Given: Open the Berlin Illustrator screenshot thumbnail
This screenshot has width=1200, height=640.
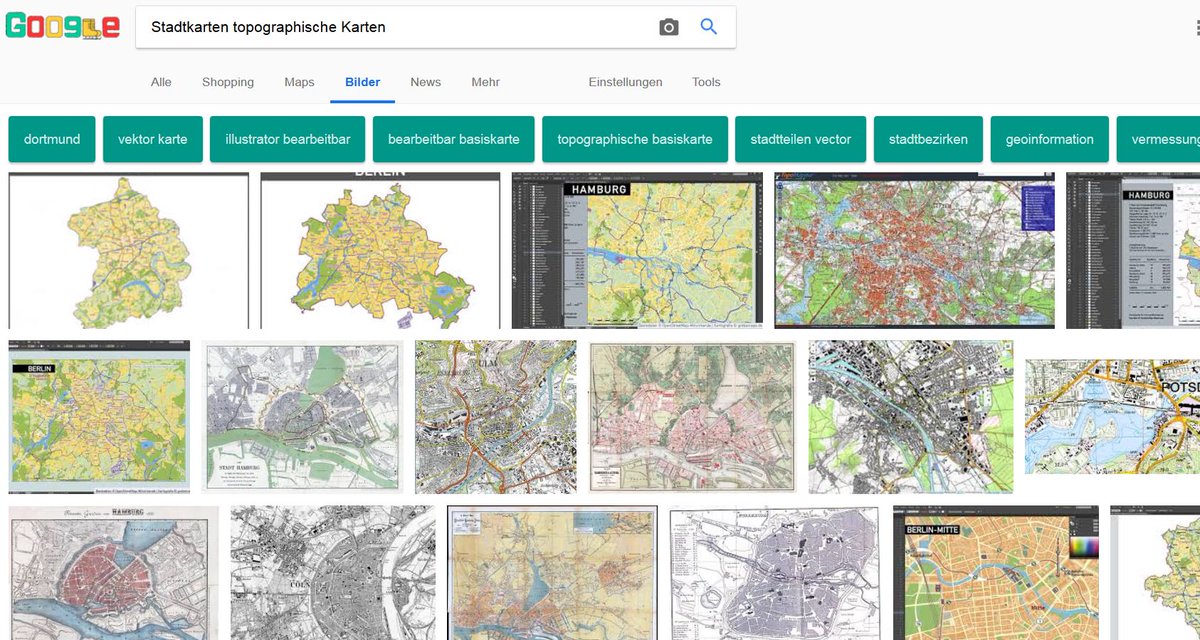Looking at the screenshot, I should pyautogui.click(x=99, y=417).
